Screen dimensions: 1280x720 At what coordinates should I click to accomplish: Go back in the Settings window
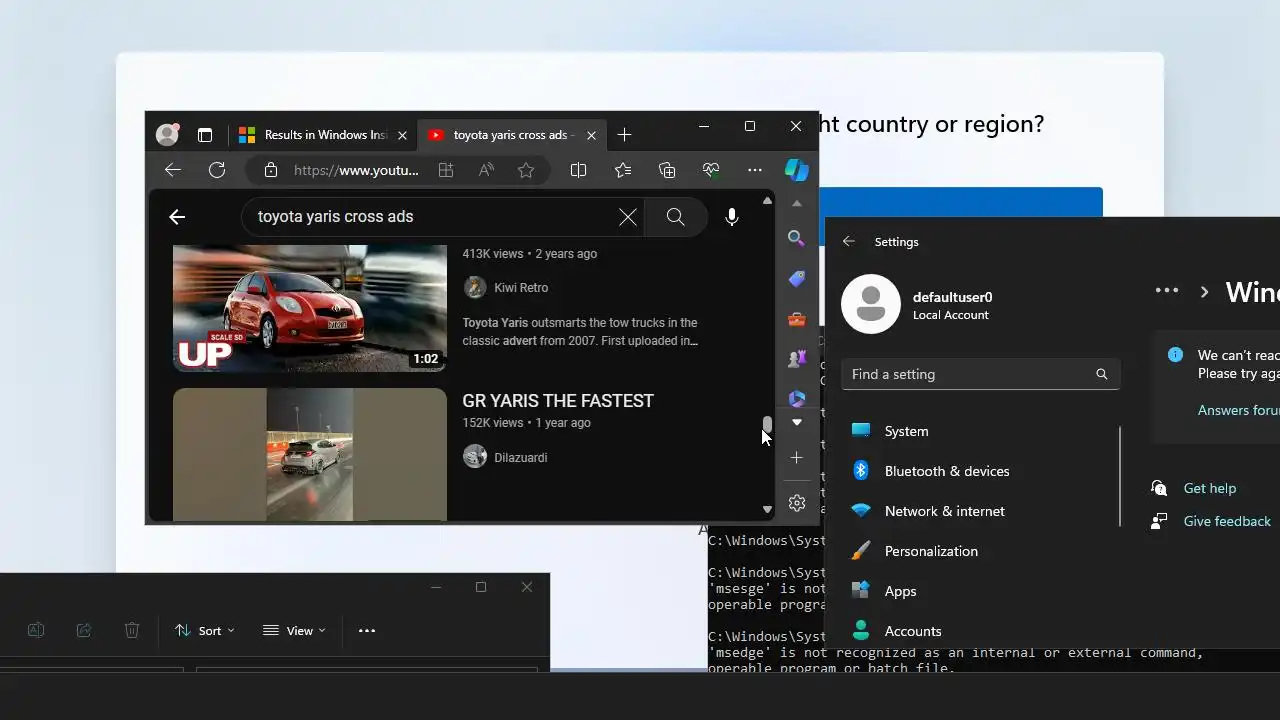[x=849, y=241]
